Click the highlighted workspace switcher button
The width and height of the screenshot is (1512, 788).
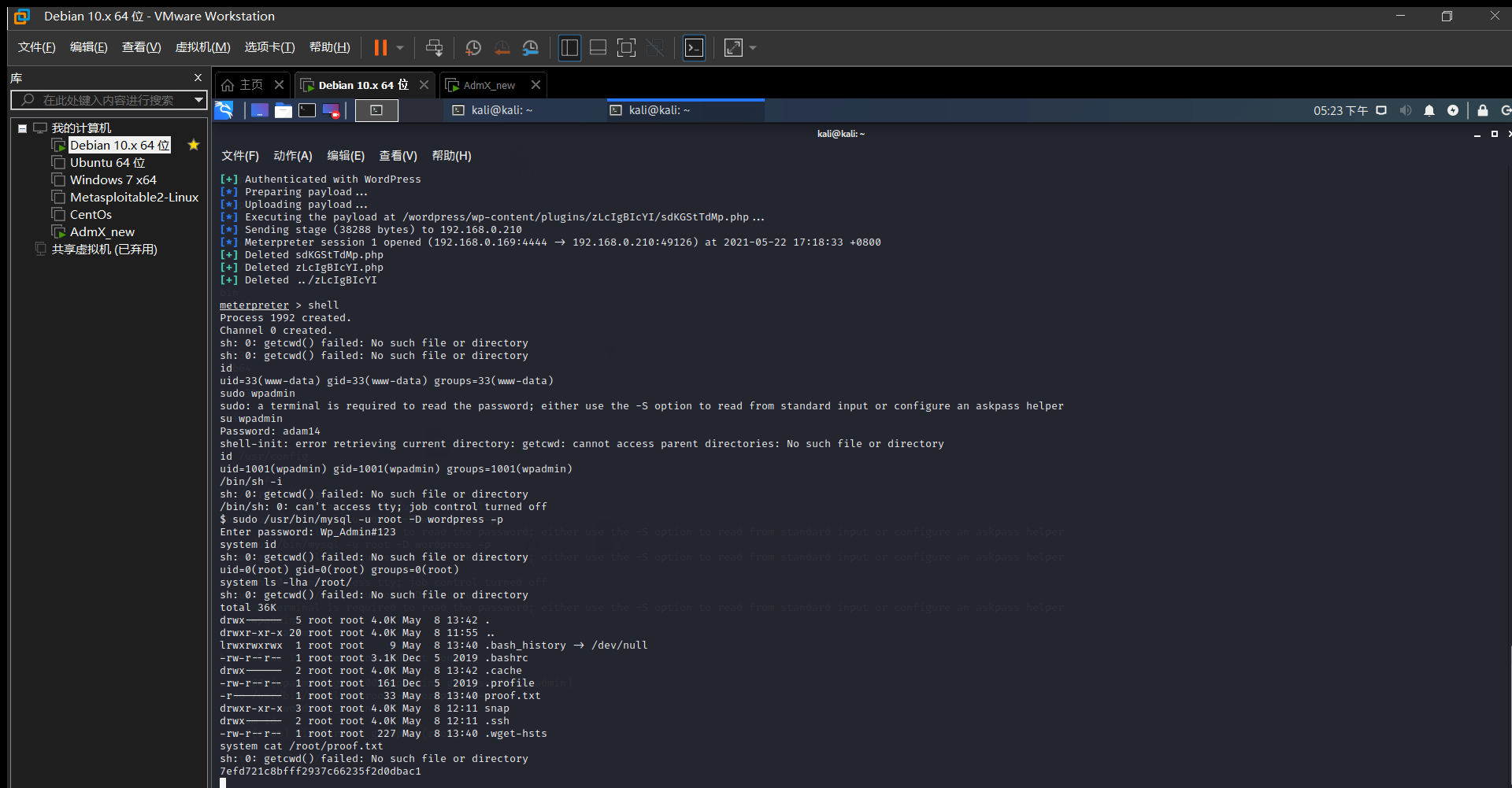[x=376, y=110]
